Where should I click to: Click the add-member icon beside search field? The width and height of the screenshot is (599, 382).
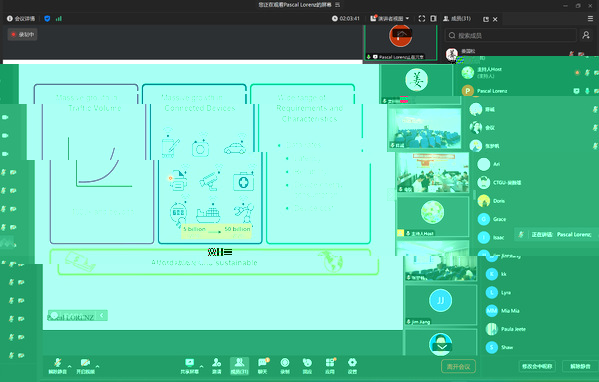[586, 35]
